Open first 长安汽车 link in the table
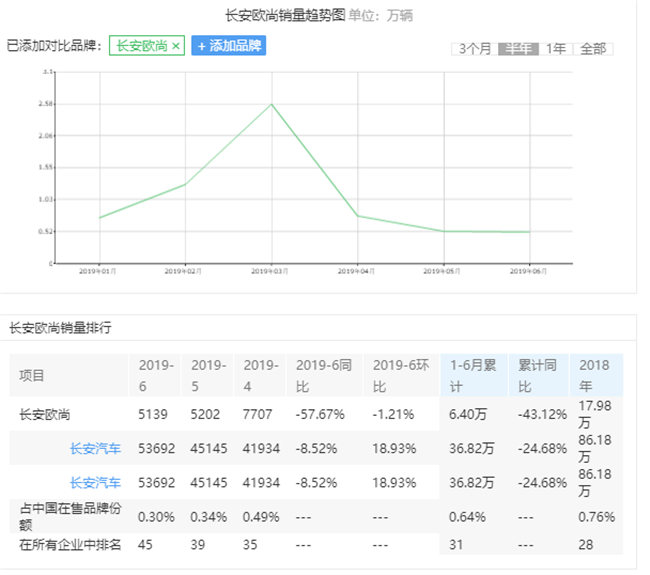Viewport: 650px width, 575px height. (95, 449)
